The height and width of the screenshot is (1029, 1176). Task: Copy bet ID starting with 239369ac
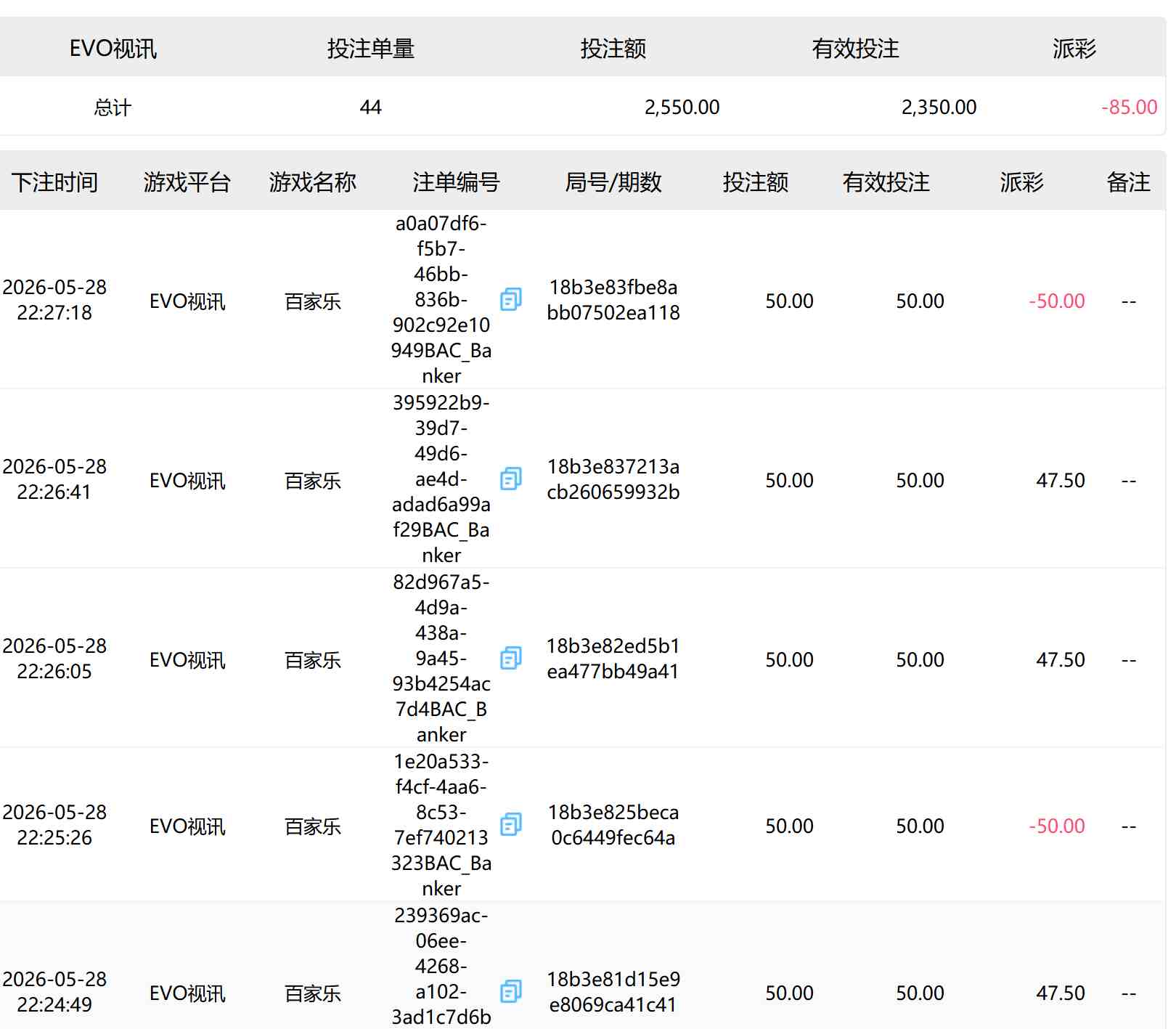511,991
